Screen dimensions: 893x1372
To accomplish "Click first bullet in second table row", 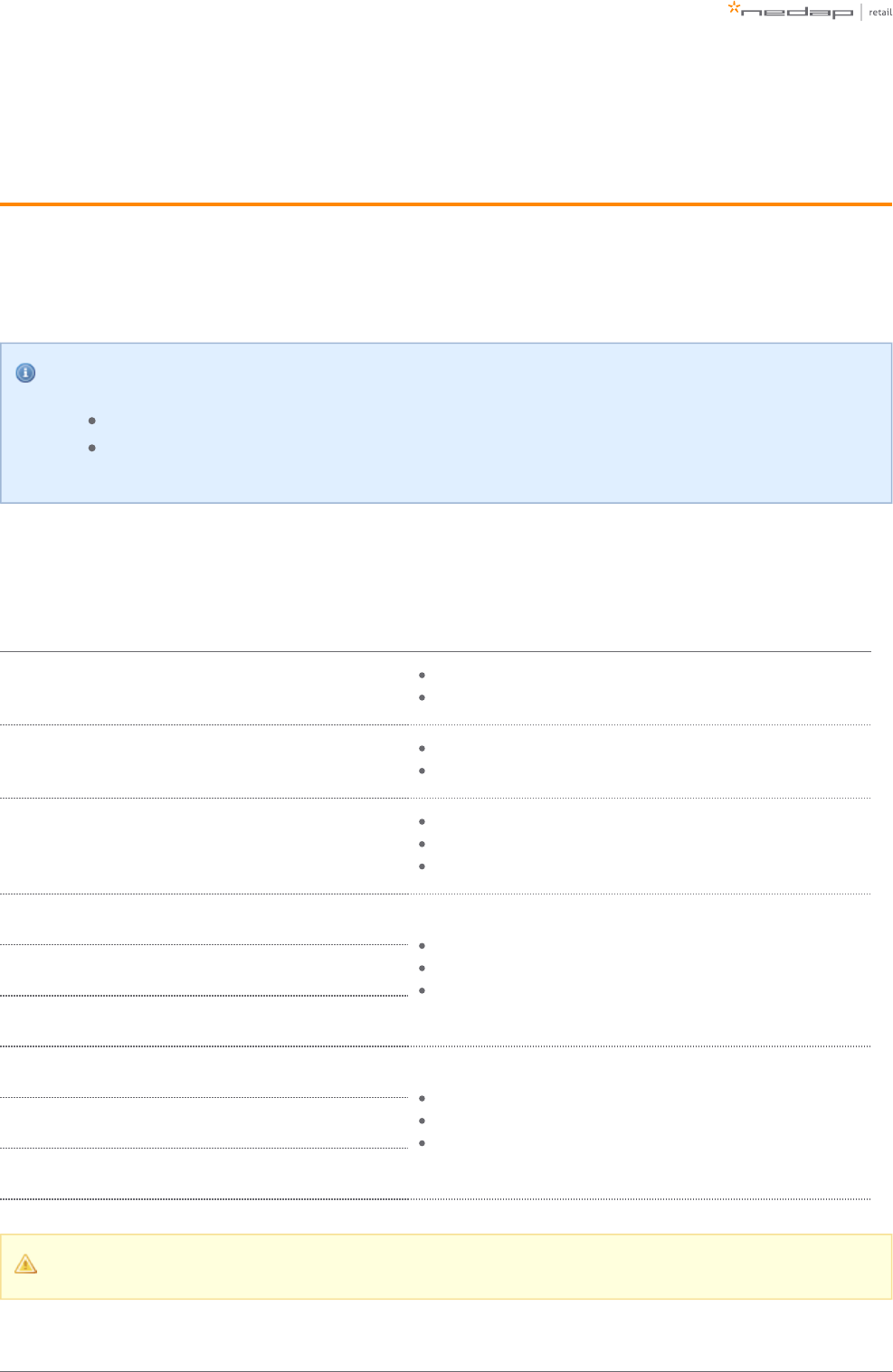I will point(423,748).
